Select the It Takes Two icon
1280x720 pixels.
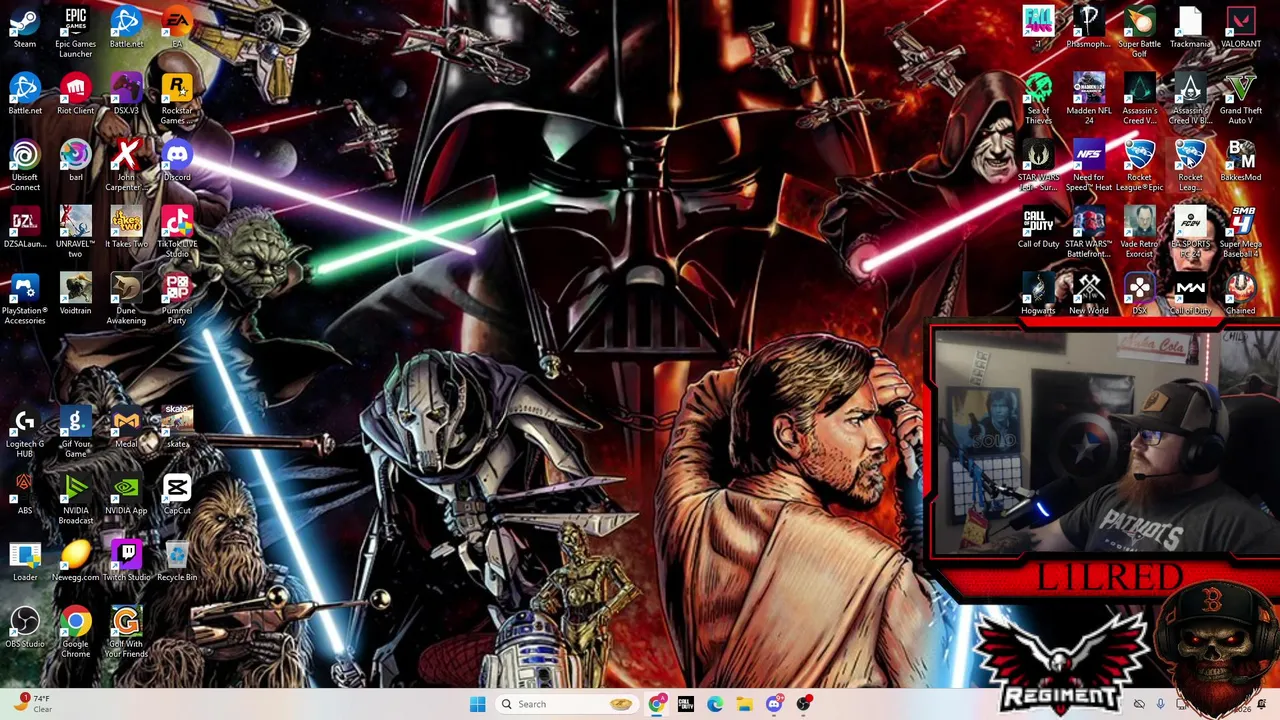click(x=126, y=228)
